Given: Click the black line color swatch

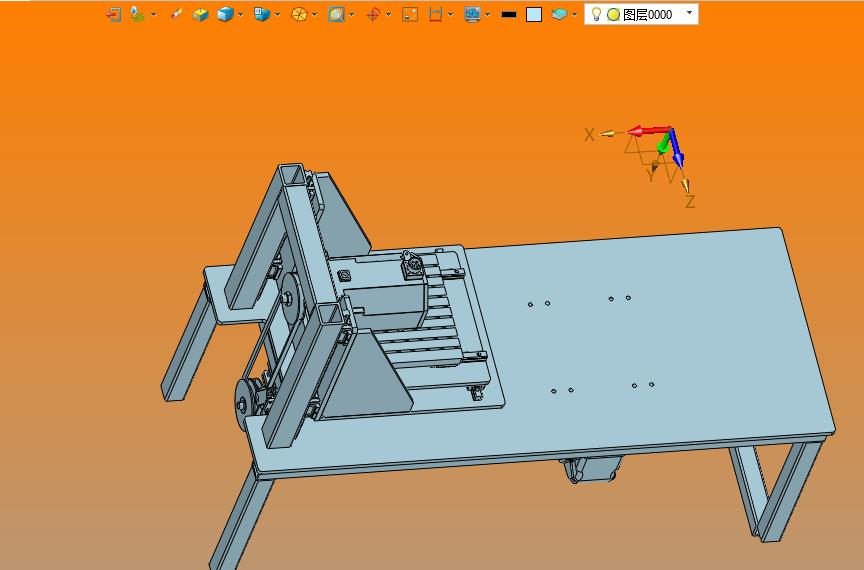Looking at the screenshot, I should (x=509, y=15).
